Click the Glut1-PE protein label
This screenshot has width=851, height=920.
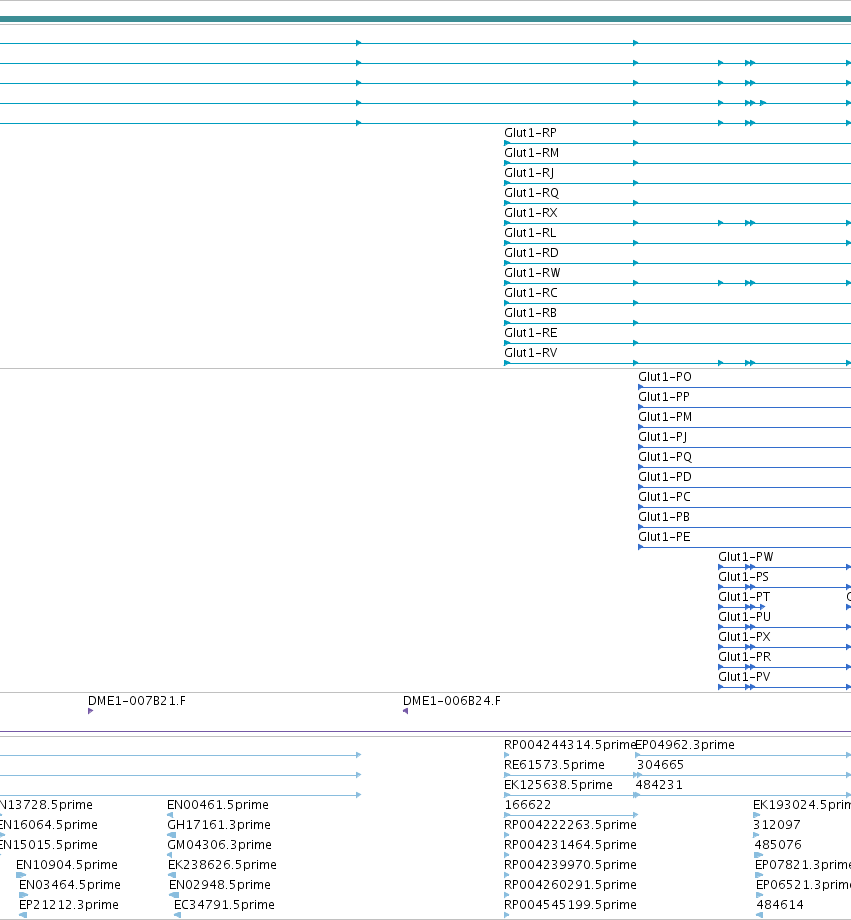(x=664, y=536)
